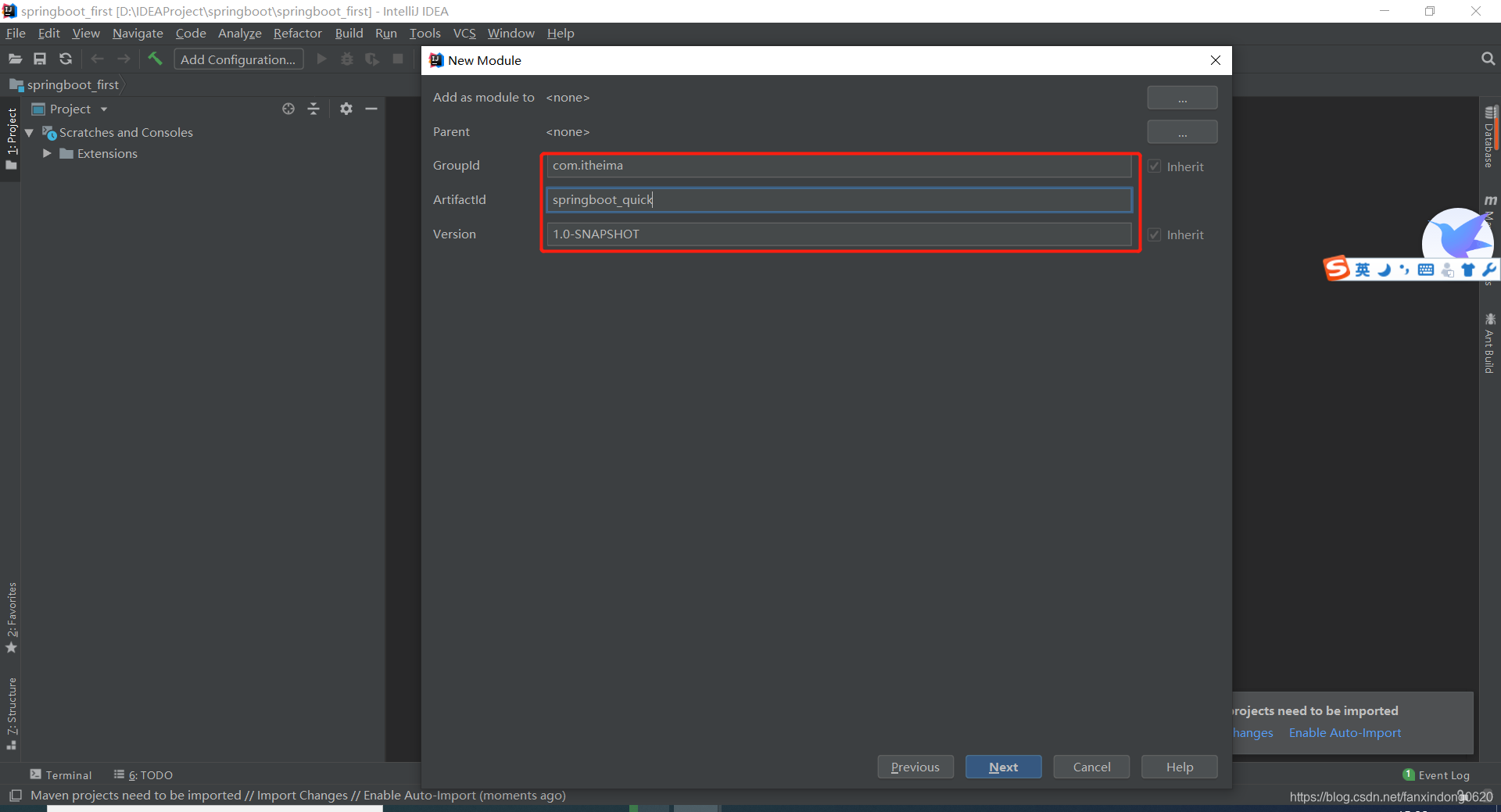
Task: Open the Edit menu
Action: point(48,34)
